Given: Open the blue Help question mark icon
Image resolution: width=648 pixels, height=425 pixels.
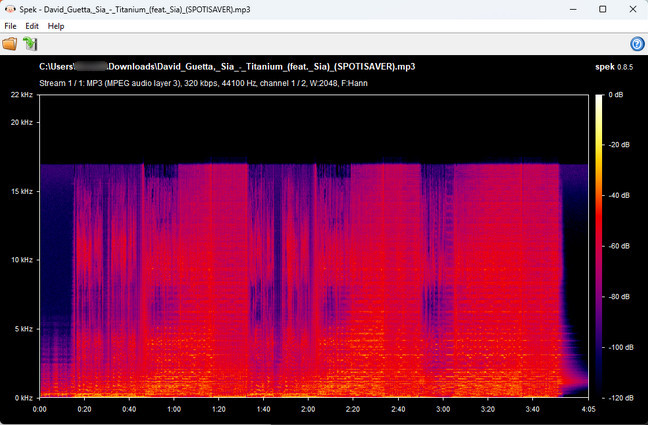Looking at the screenshot, I should point(637,44).
